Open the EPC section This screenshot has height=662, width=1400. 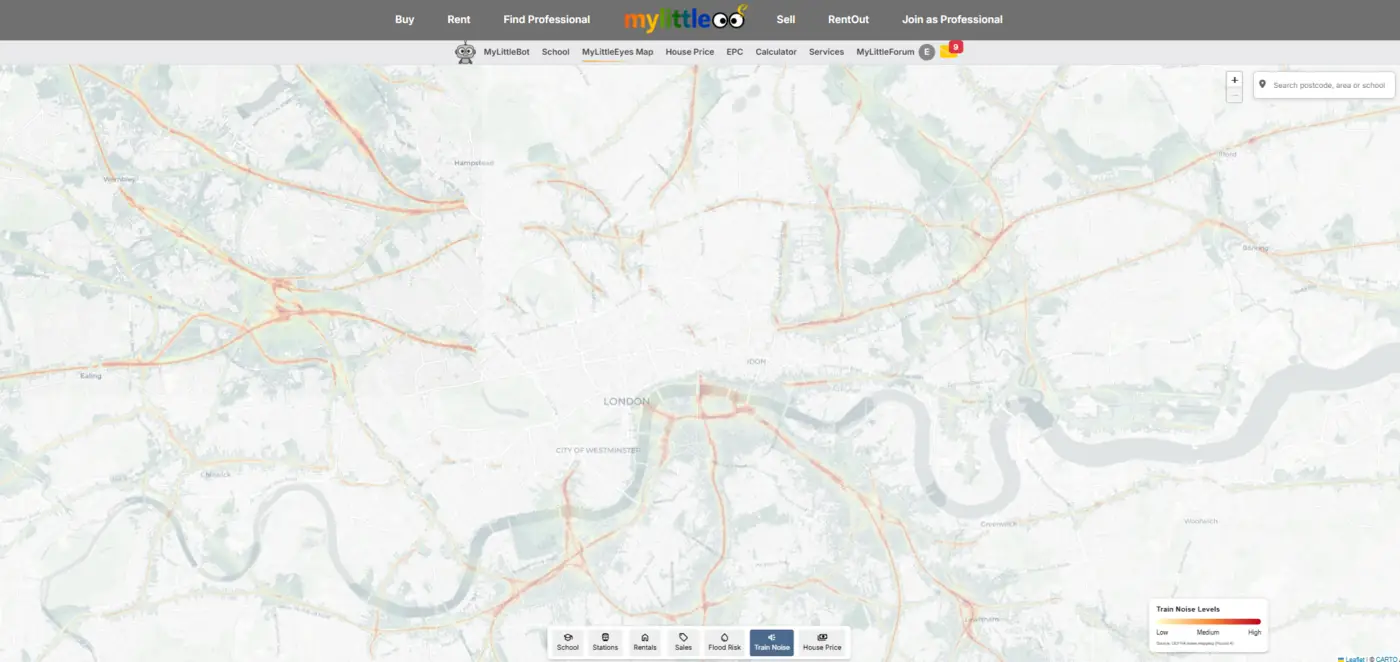coord(734,51)
